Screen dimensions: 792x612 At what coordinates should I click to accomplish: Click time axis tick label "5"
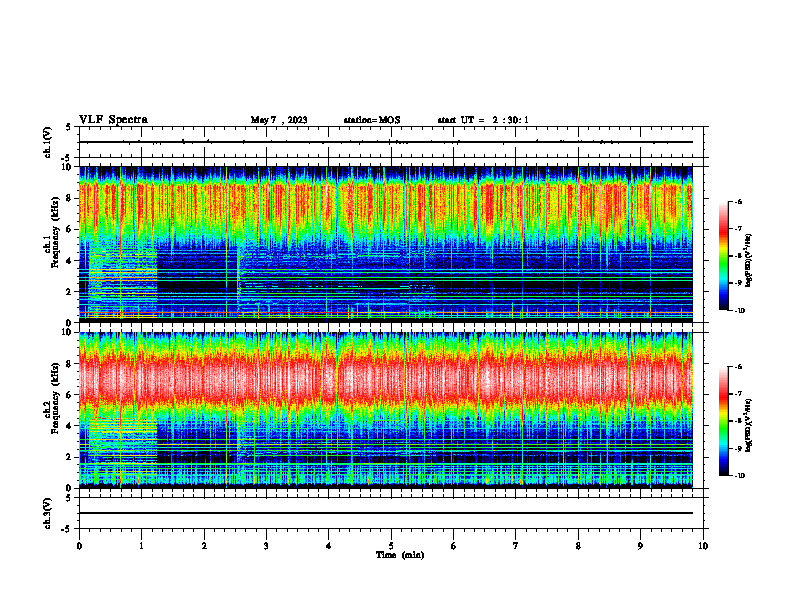(391, 546)
